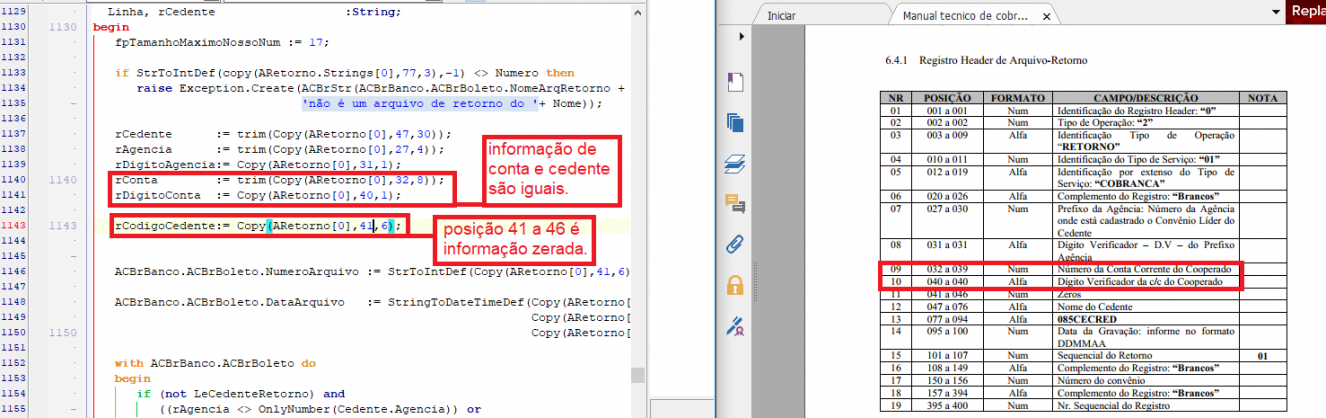Screen dimensions: 1326x418
Task: Click the fpTamanhoMaximoNossoNum := 17 line
Action: (221, 43)
